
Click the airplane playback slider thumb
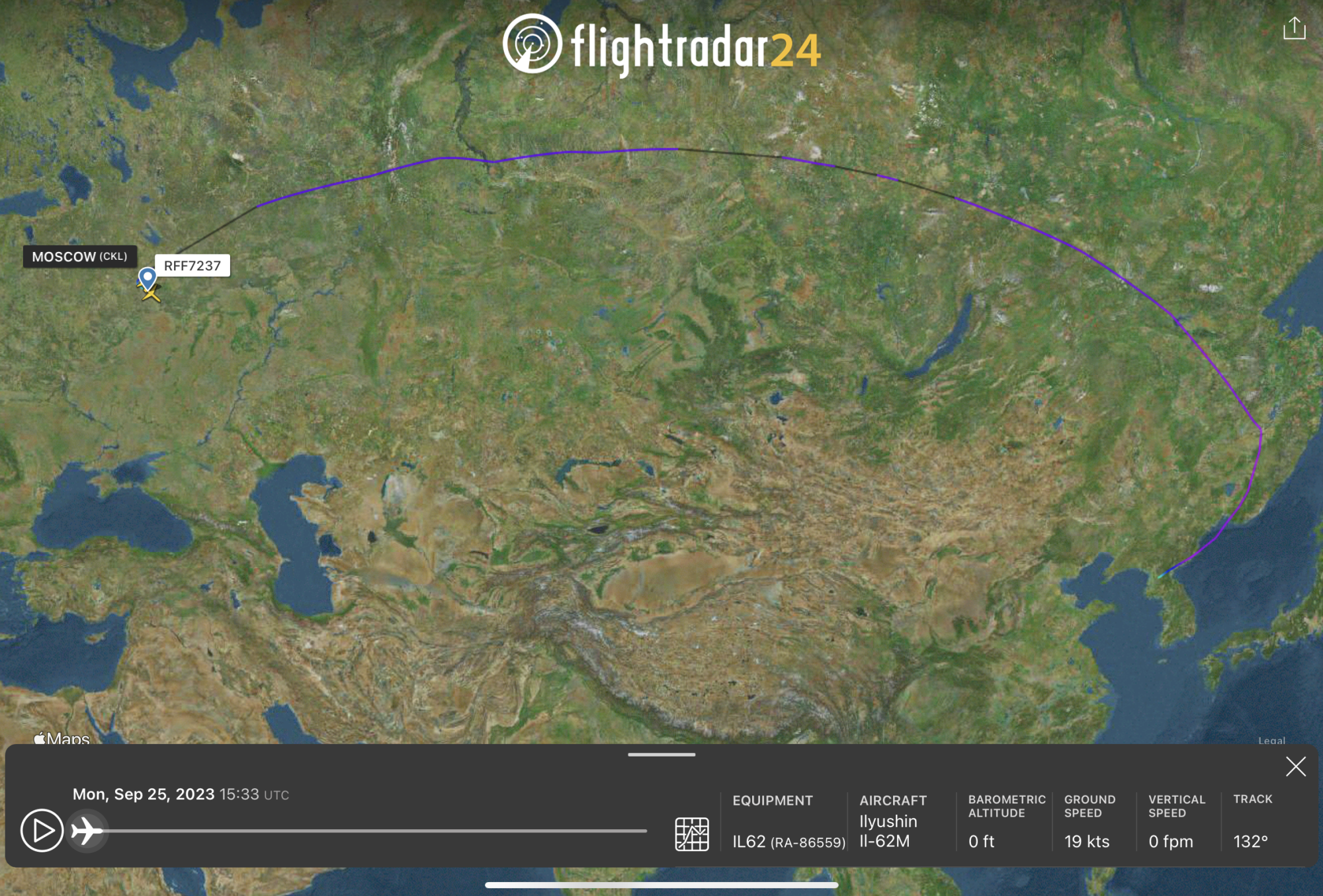pos(87,831)
